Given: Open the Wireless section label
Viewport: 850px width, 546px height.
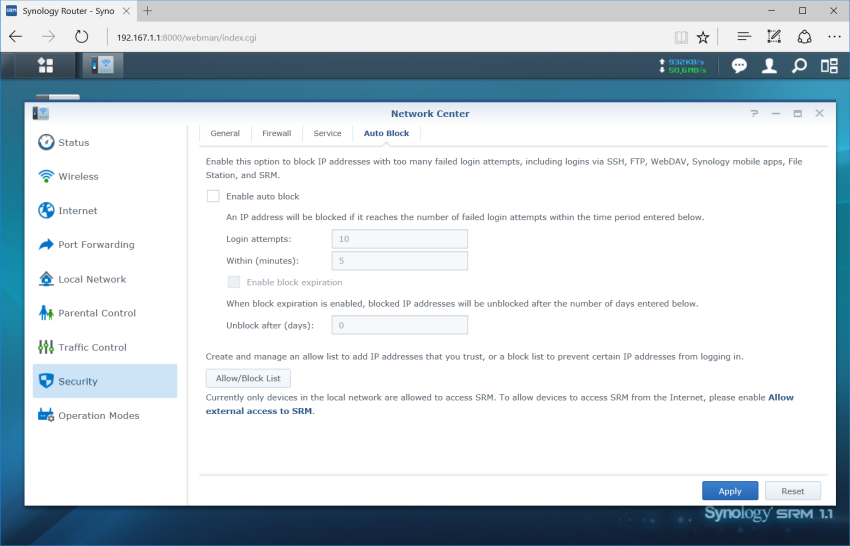Looking at the screenshot, I should tap(79, 176).
